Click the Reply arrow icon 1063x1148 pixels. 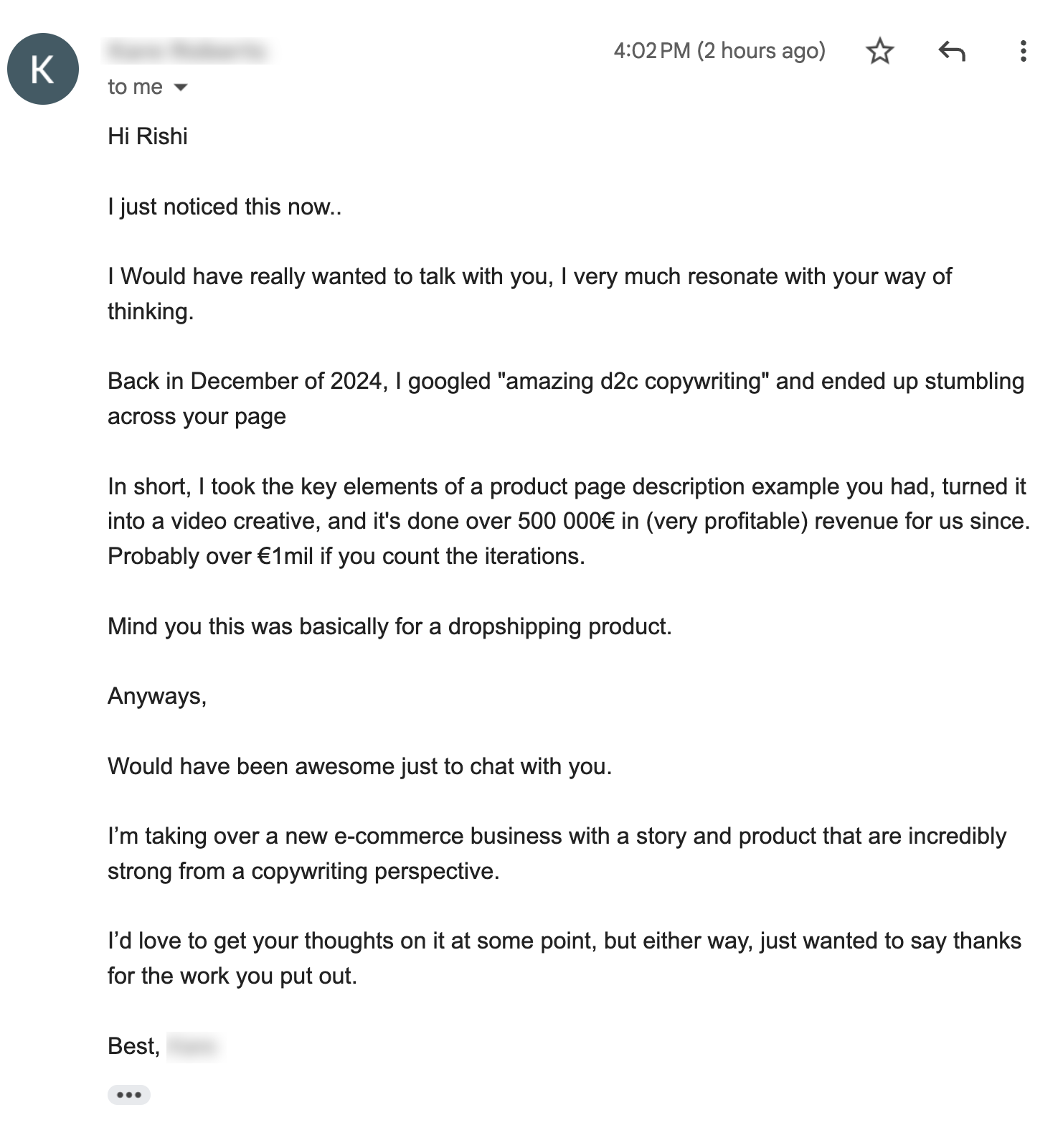(952, 52)
